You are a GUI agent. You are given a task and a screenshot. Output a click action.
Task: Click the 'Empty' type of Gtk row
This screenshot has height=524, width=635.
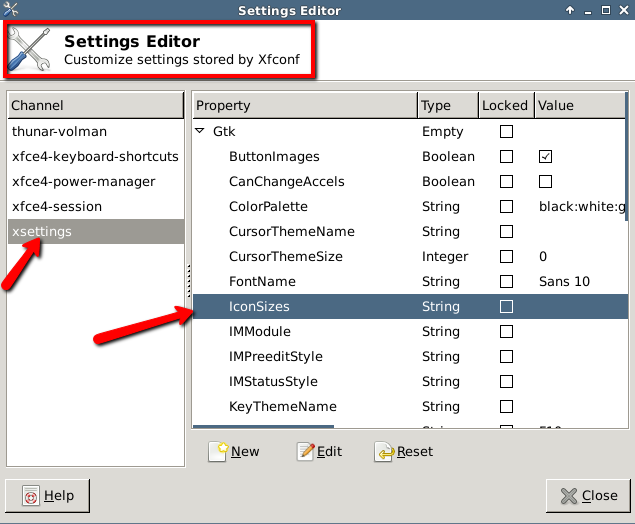(x=442, y=132)
